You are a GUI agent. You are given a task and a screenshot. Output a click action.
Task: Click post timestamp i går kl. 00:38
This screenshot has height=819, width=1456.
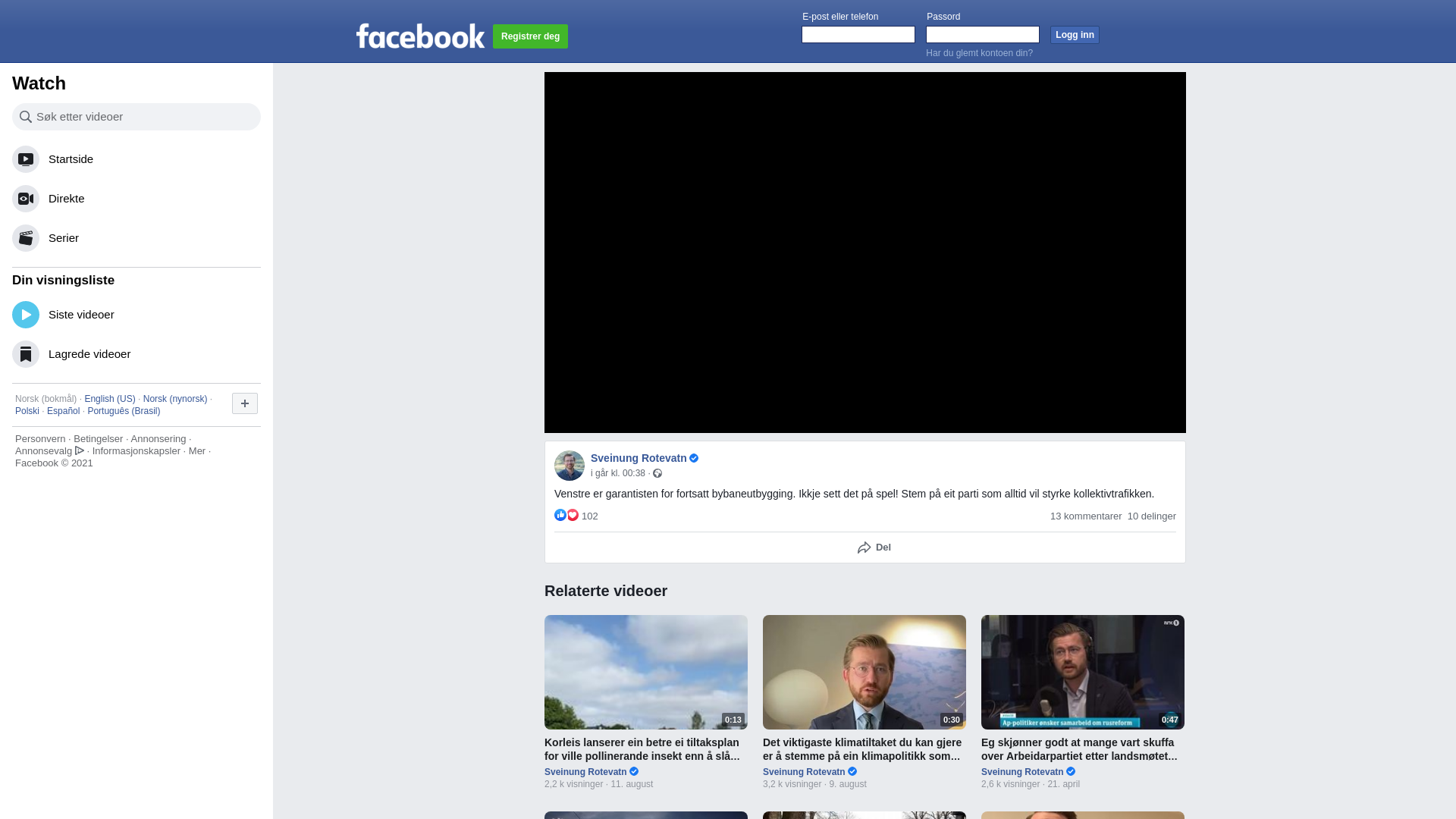tap(618, 473)
